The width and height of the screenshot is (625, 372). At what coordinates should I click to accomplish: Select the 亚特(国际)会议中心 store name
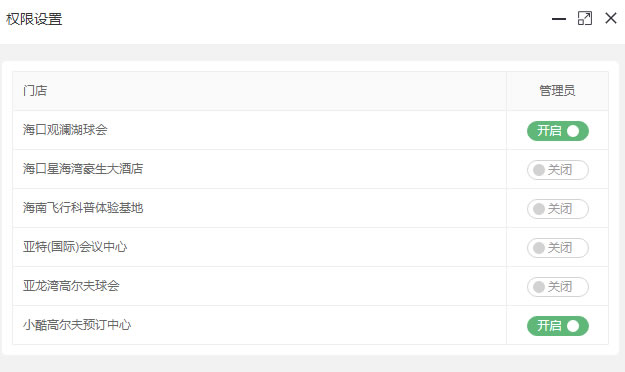click(75, 247)
